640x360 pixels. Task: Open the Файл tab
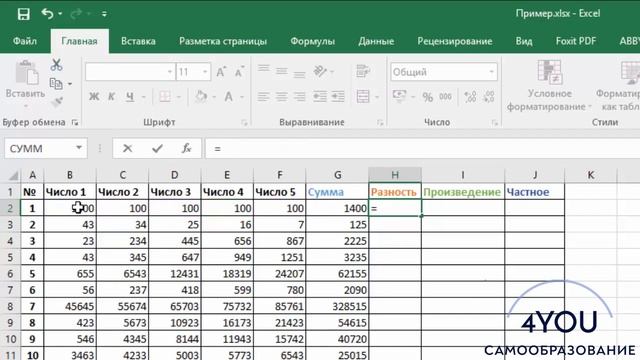24,41
